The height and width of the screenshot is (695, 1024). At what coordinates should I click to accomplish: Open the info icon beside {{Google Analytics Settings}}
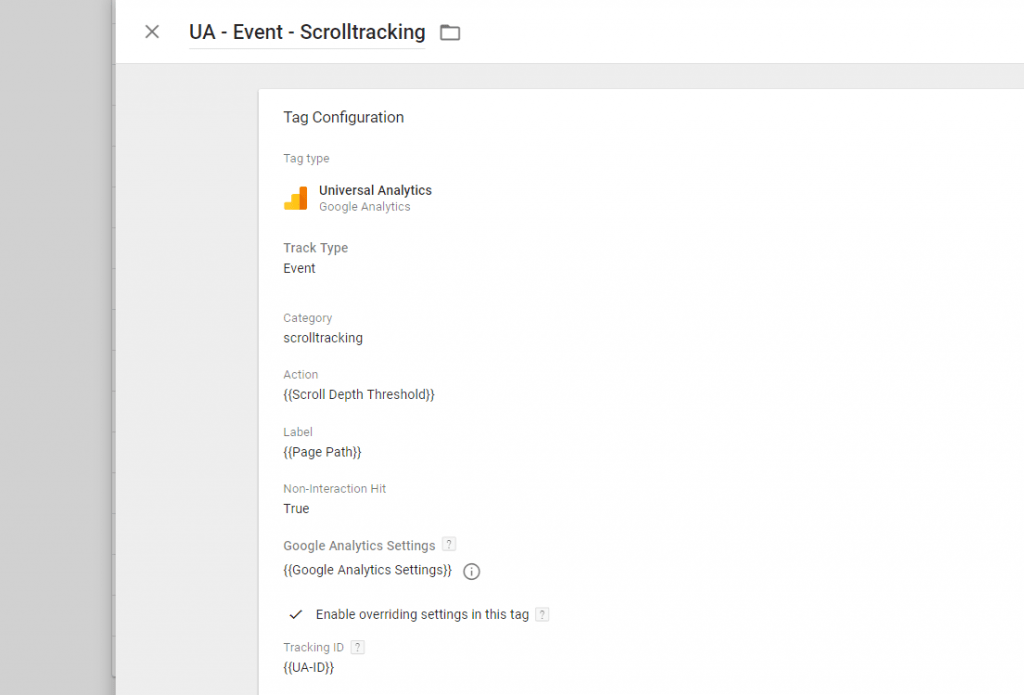coord(471,571)
